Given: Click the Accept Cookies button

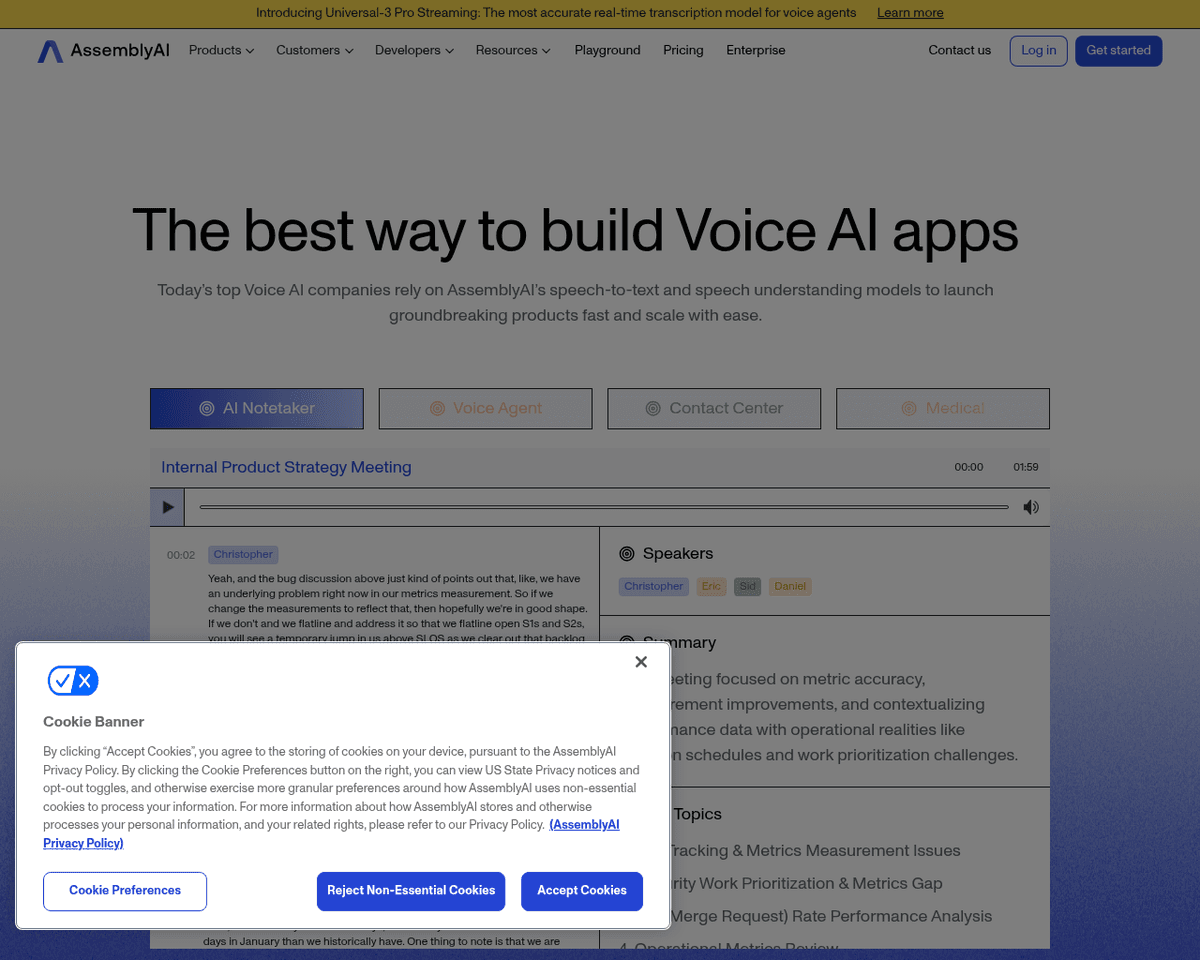Looking at the screenshot, I should tap(581, 890).
